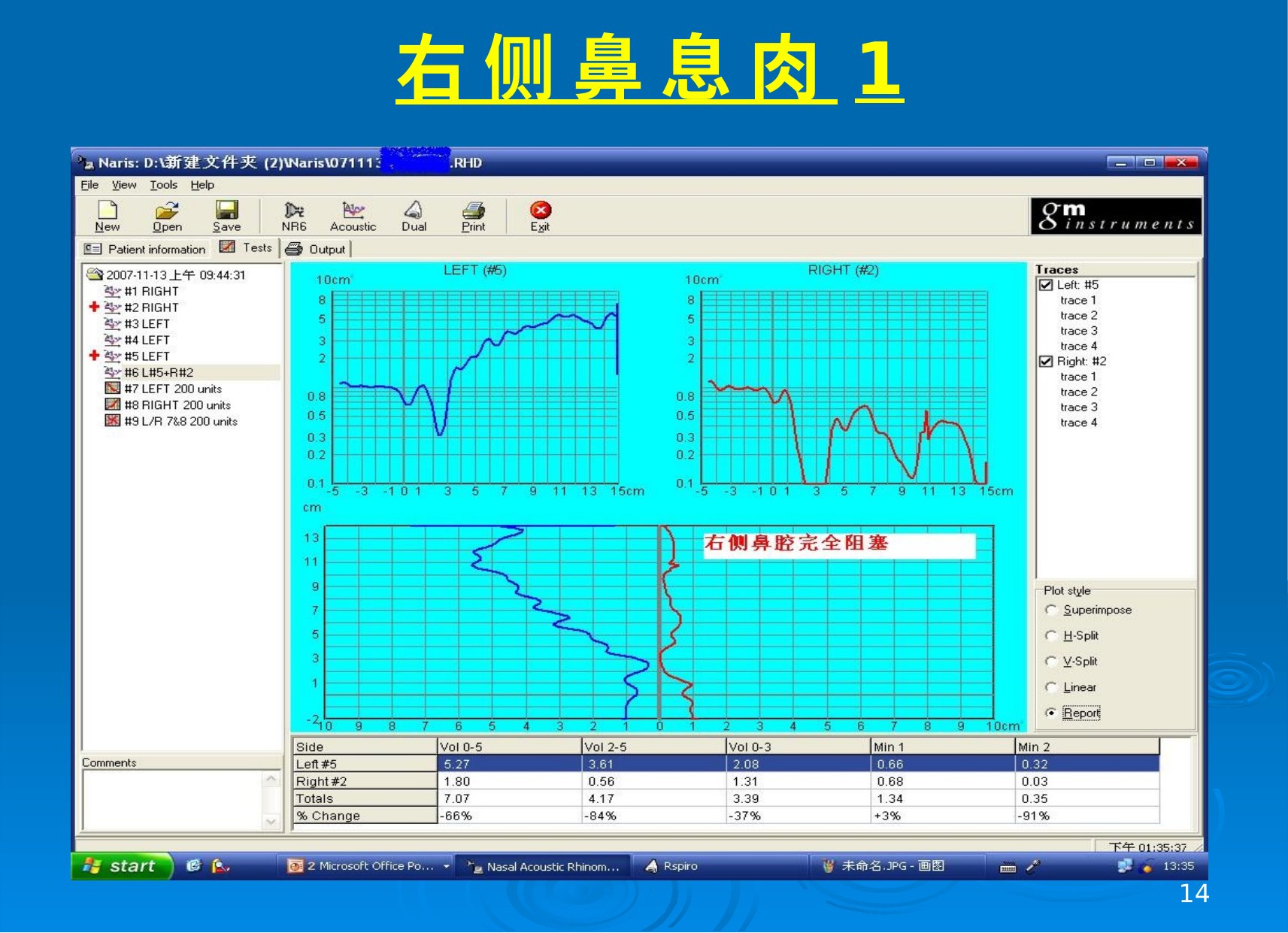Click inside the Comments text box
This screenshot has width=1288, height=933.
click(174, 800)
